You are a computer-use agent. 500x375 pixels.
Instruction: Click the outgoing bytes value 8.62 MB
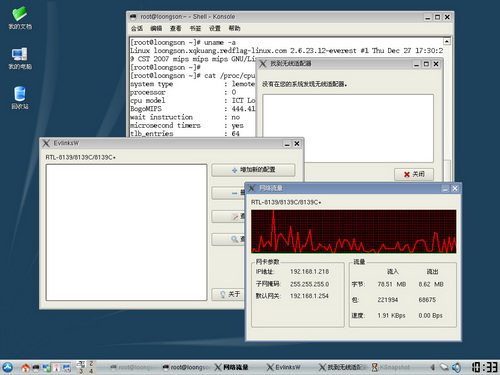tap(431, 284)
